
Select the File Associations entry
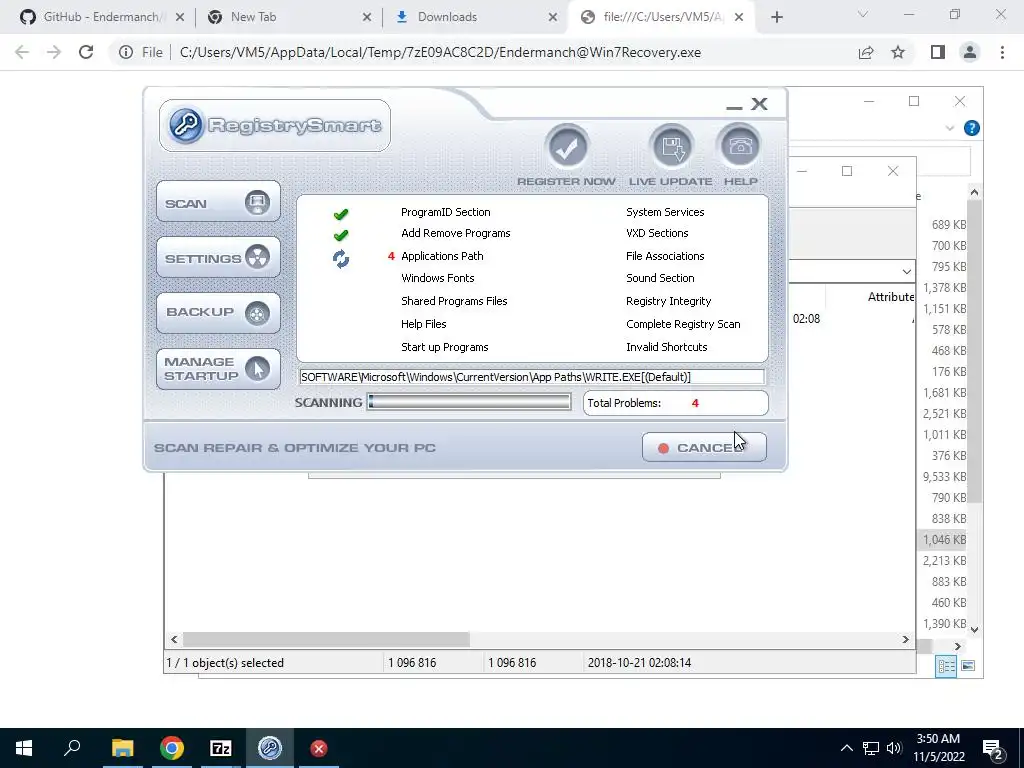pos(665,256)
